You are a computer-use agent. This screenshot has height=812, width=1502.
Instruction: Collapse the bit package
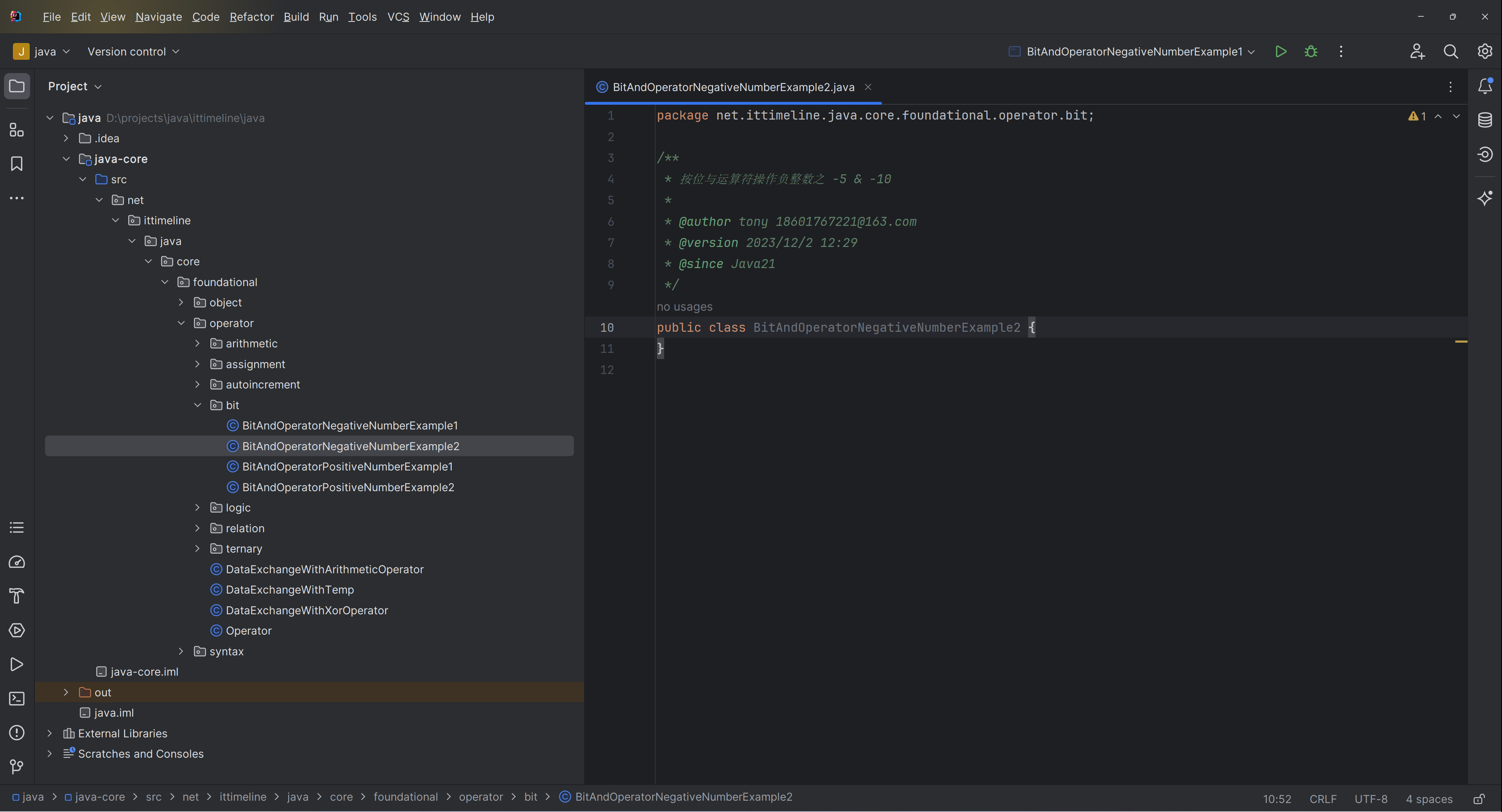[x=197, y=405]
